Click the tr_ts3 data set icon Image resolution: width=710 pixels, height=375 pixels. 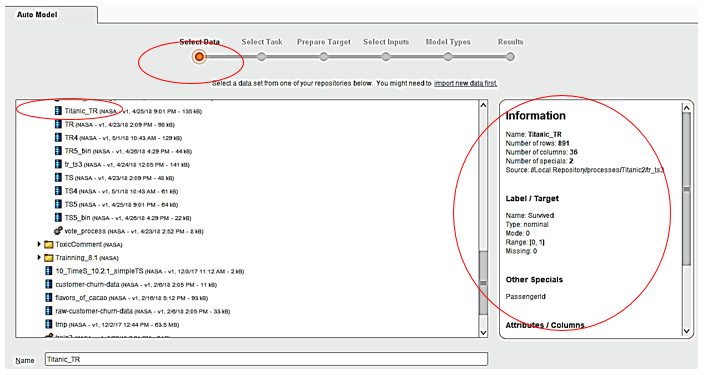coord(58,164)
